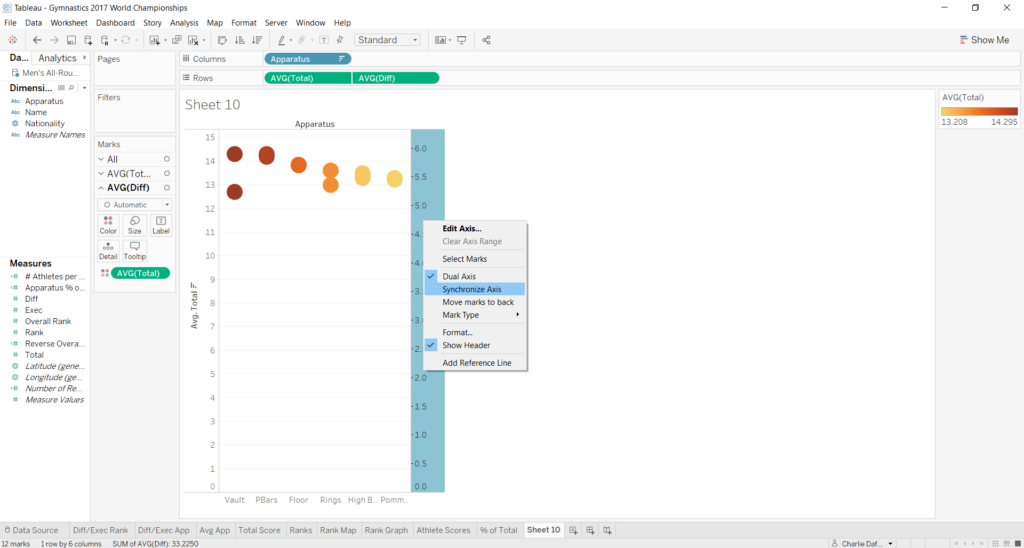The image size is (1024, 548).
Task: Click the Show Me button
Action: tap(985, 40)
